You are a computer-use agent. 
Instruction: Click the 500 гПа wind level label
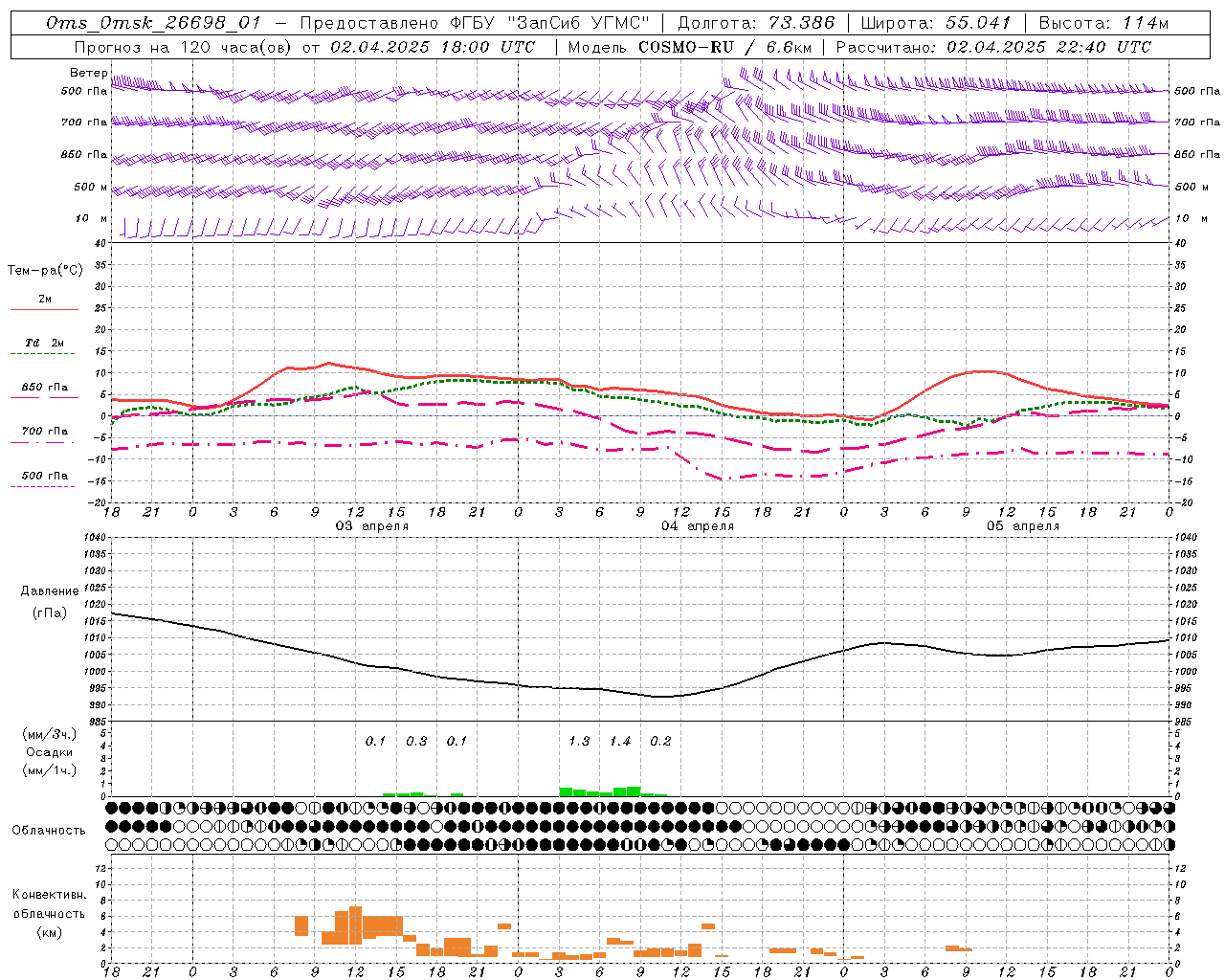click(x=84, y=91)
